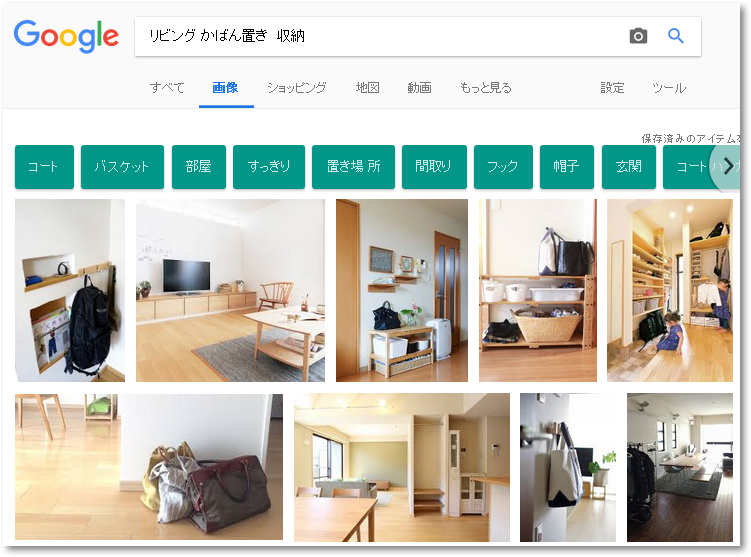Image resolution: width=751 pixels, height=557 pixels.
Task: Open the black backpack on hook image
Action: tap(70, 290)
